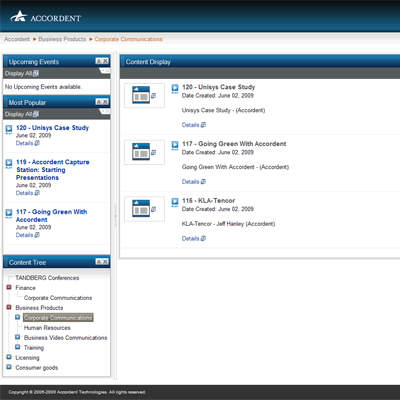Select Corporate Communications under Finance
This screenshot has height=400, width=400.
tap(58, 298)
